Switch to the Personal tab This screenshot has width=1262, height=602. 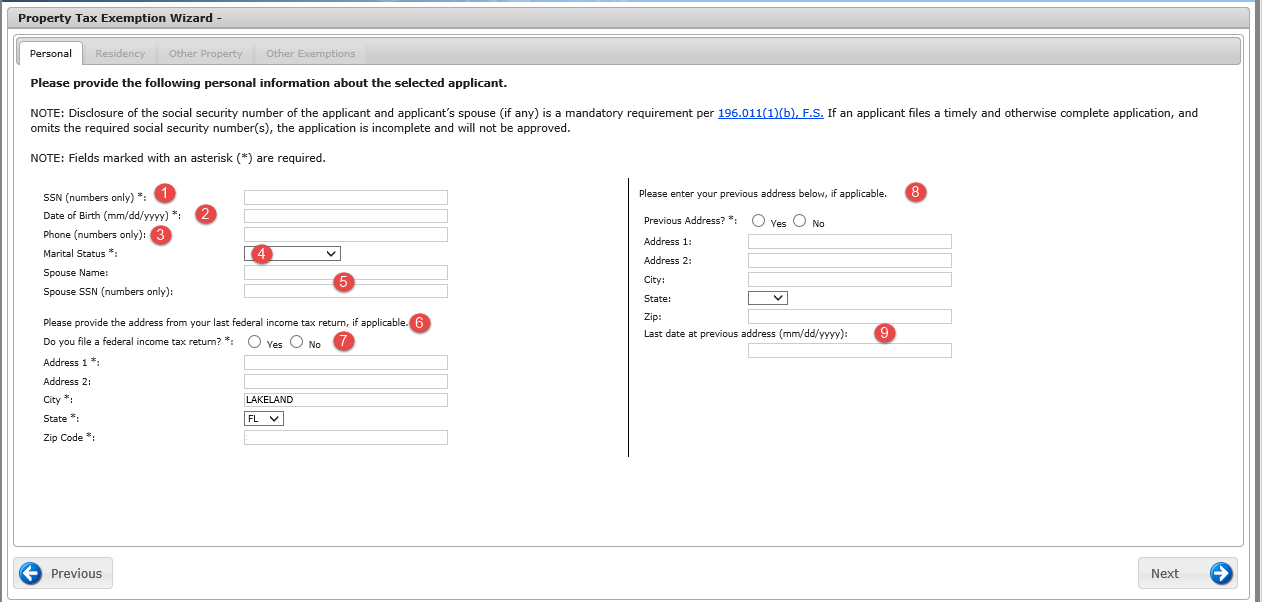(51, 53)
